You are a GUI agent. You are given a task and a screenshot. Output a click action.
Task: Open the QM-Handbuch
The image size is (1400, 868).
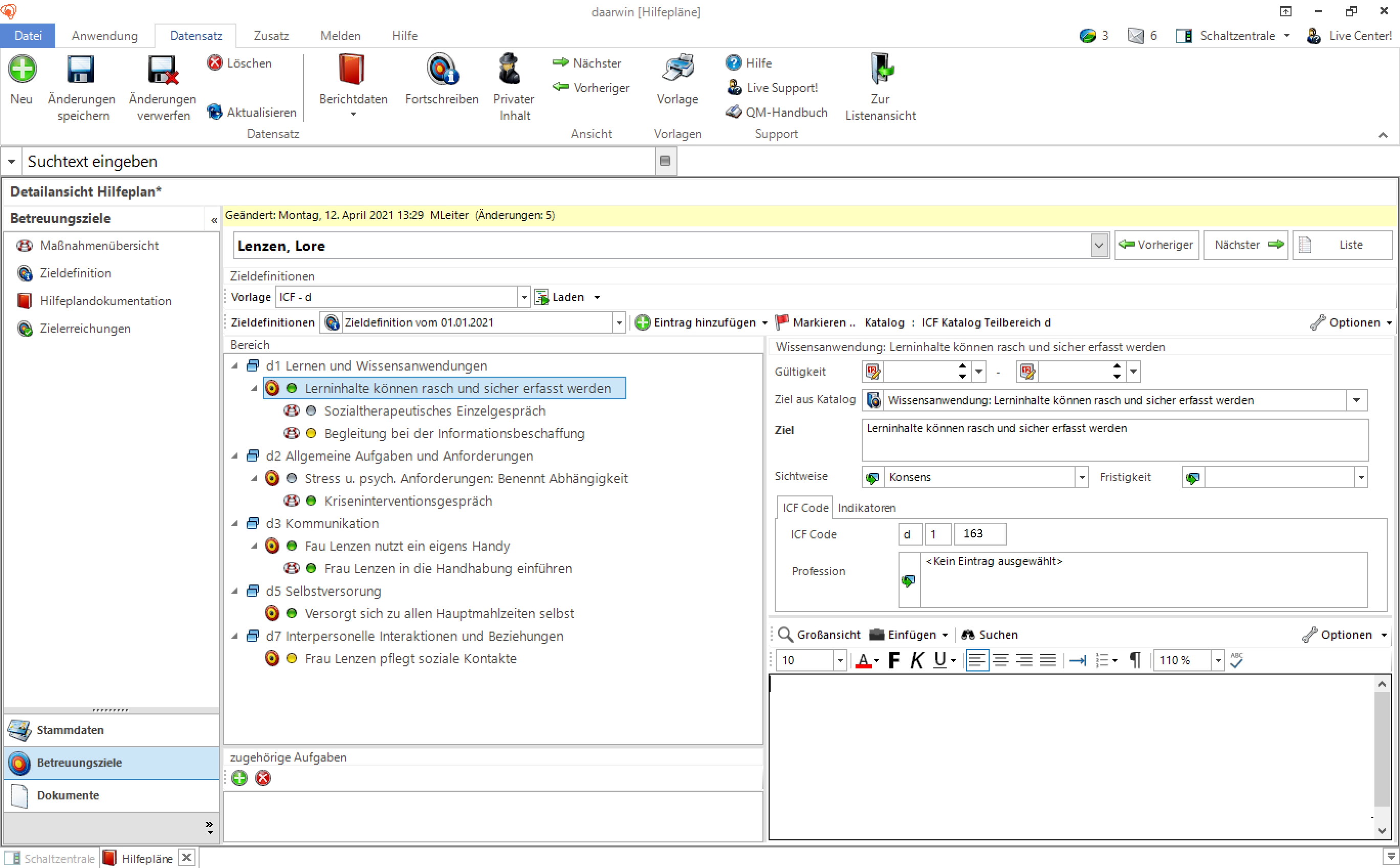pyautogui.click(x=777, y=112)
